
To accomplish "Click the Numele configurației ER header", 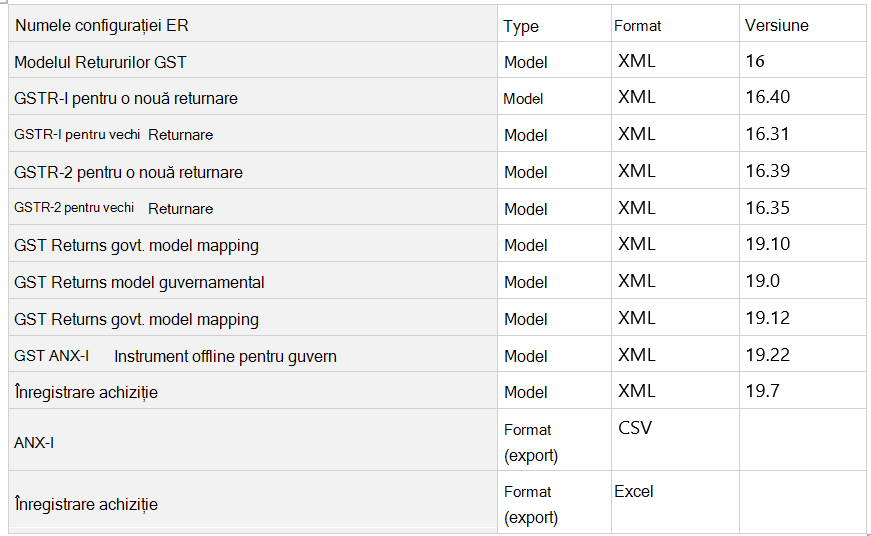I will click(102, 26).
